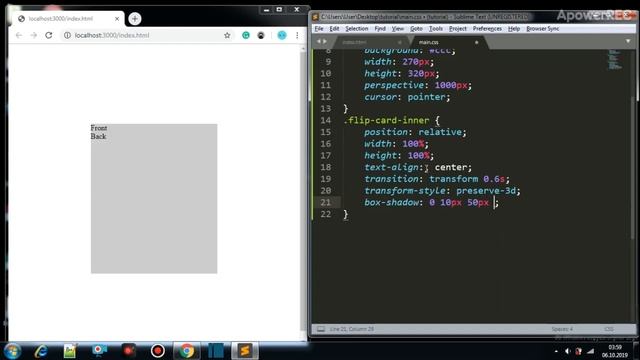Open the red record circle taskbar app

158,351
